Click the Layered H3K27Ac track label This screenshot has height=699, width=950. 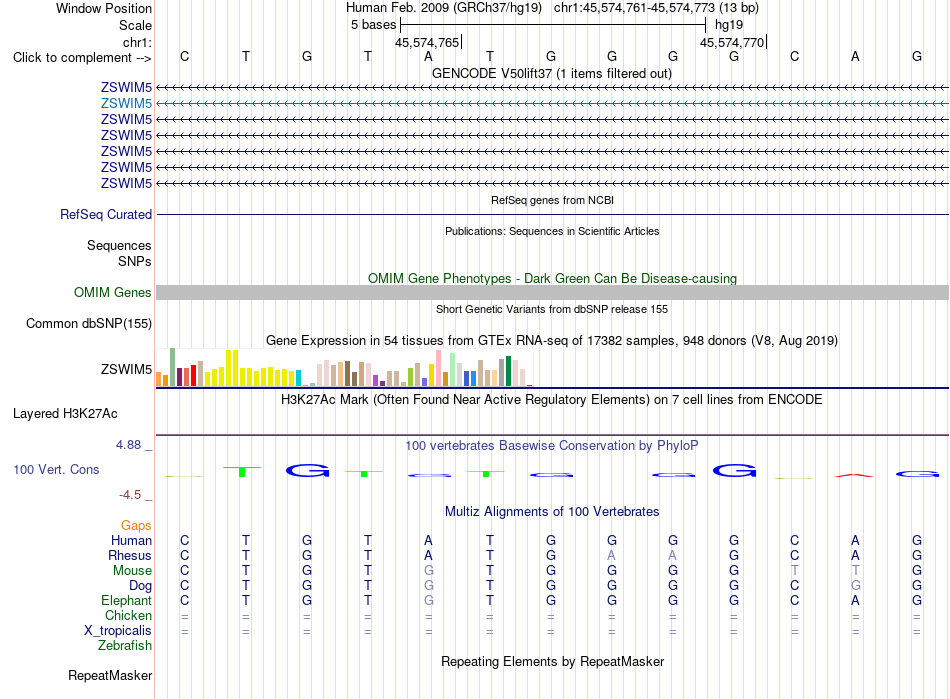tap(65, 414)
